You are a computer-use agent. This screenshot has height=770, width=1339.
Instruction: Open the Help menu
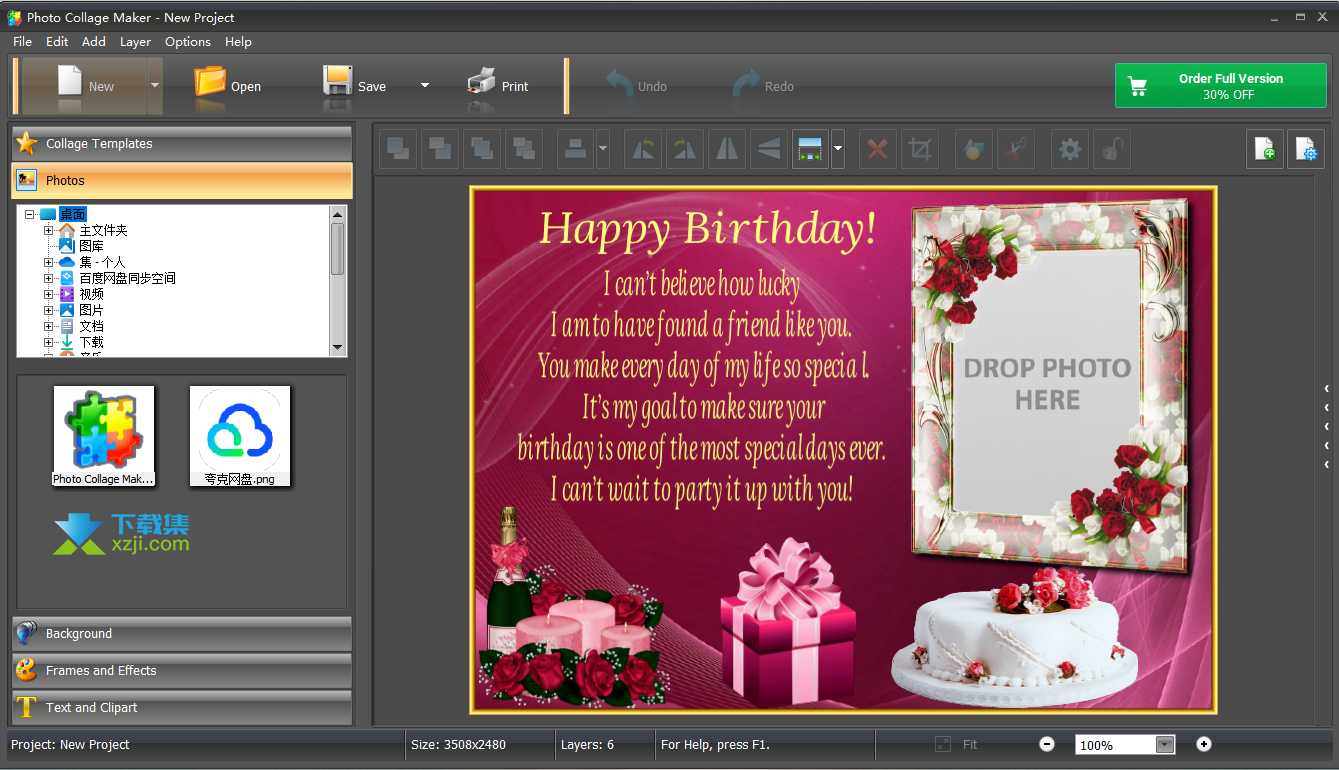click(238, 42)
